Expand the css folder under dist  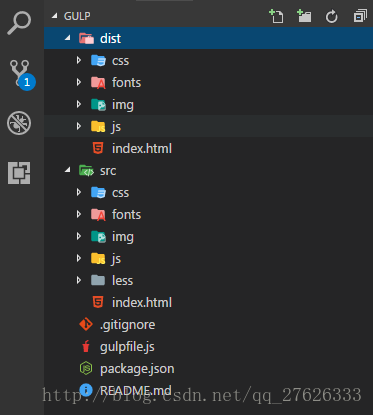point(79,60)
